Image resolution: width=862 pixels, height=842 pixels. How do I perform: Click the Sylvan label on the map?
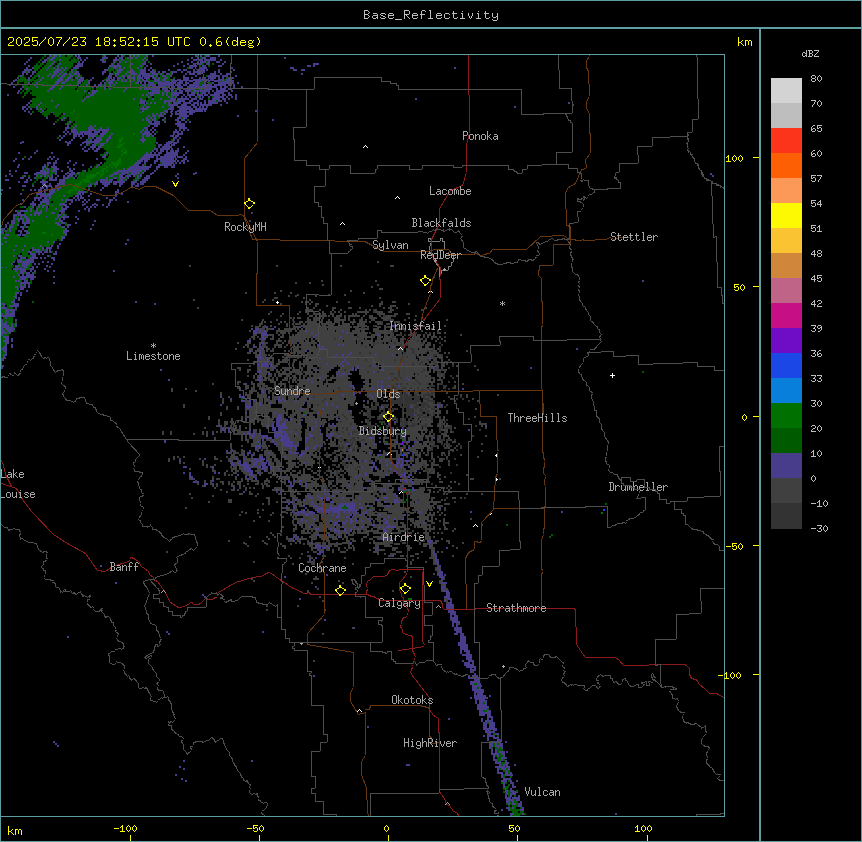390,245
